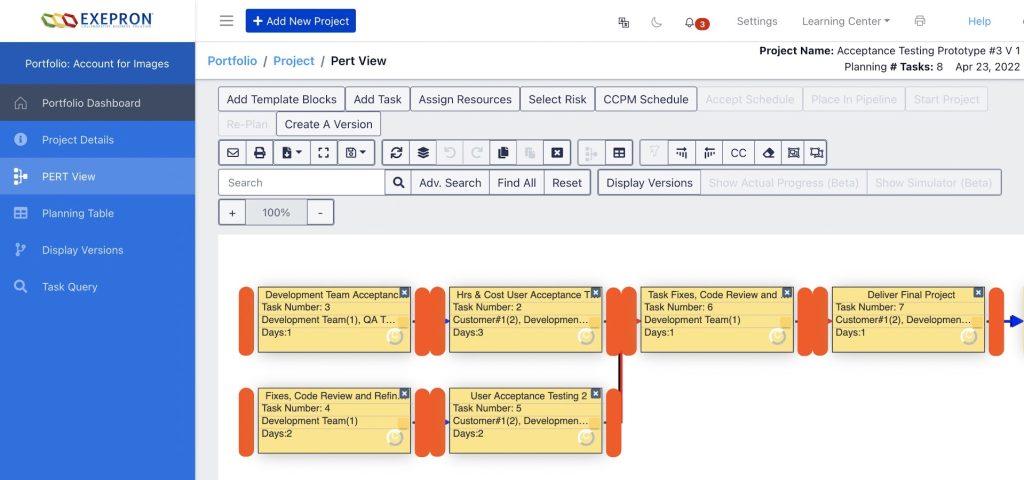Run CCPM Schedule

point(646,99)
